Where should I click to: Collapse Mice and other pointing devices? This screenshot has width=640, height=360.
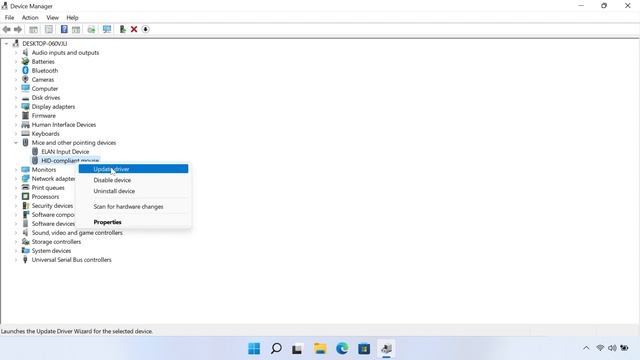tap(16, 143)
